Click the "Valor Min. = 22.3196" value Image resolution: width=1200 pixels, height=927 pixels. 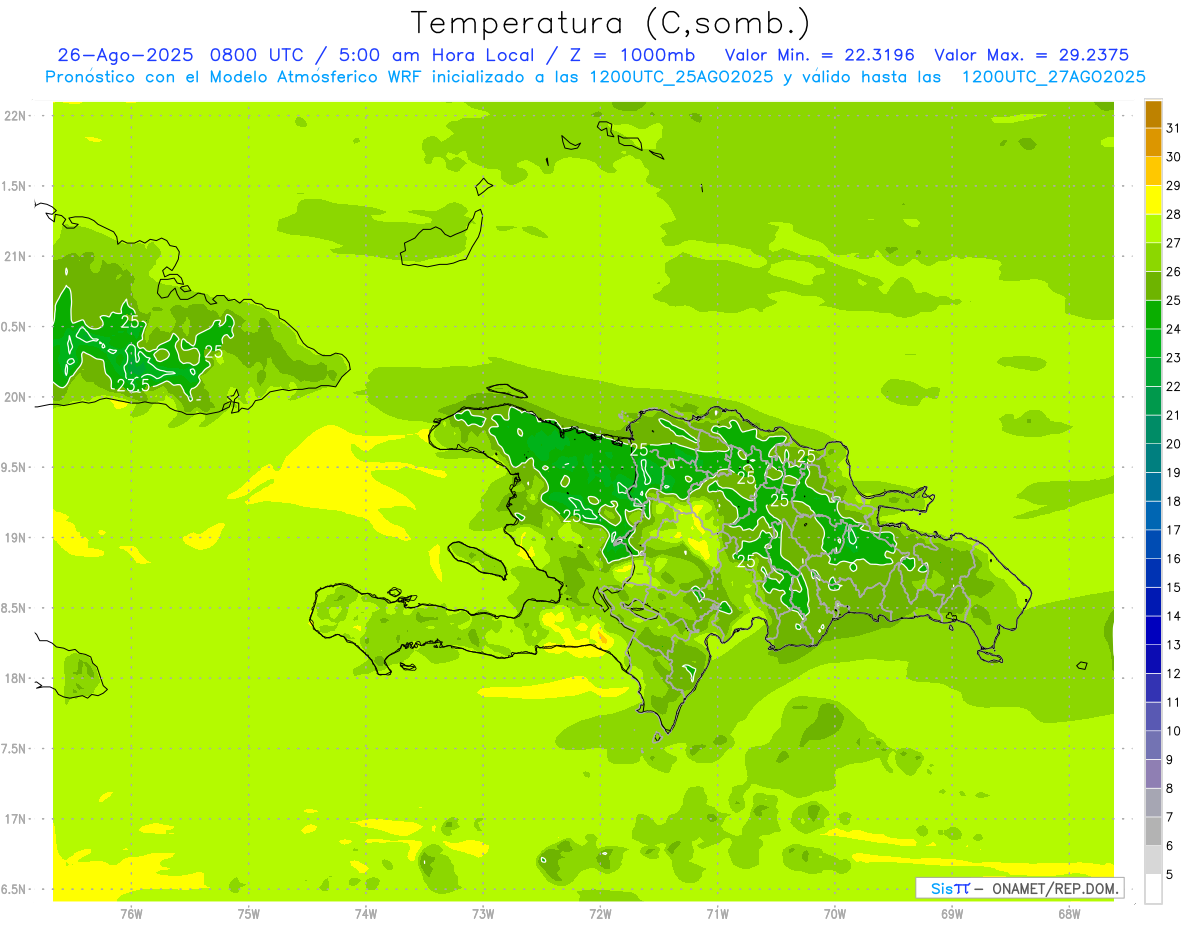click(820, 55)
